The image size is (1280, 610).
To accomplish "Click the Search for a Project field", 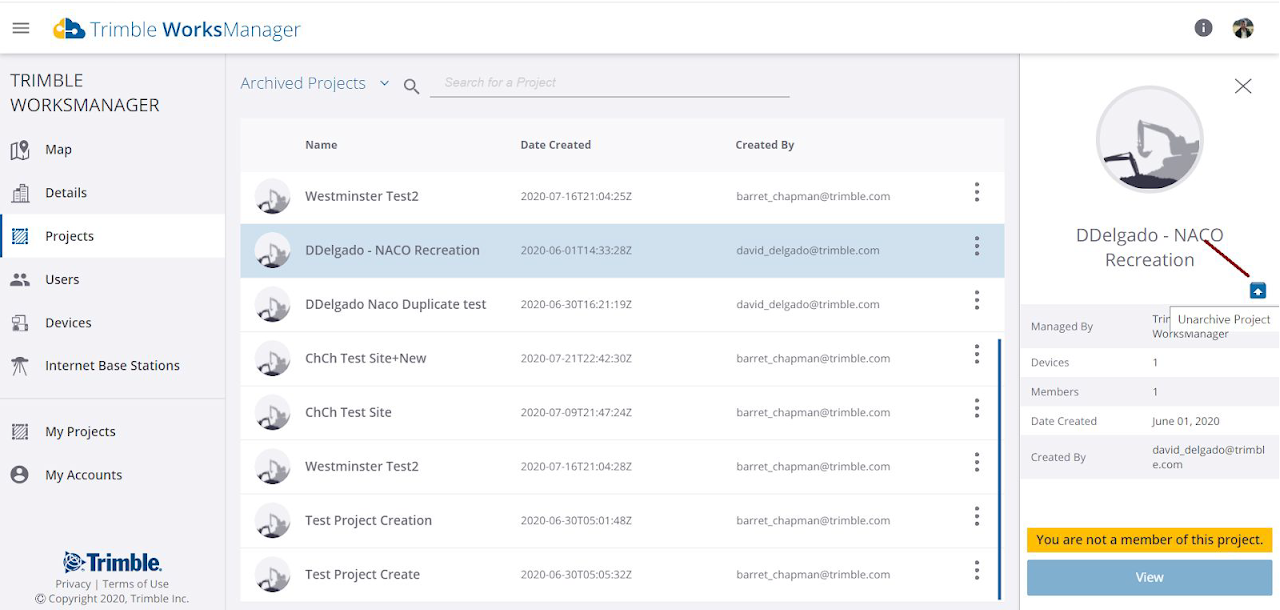I will [x=610, y=83].
